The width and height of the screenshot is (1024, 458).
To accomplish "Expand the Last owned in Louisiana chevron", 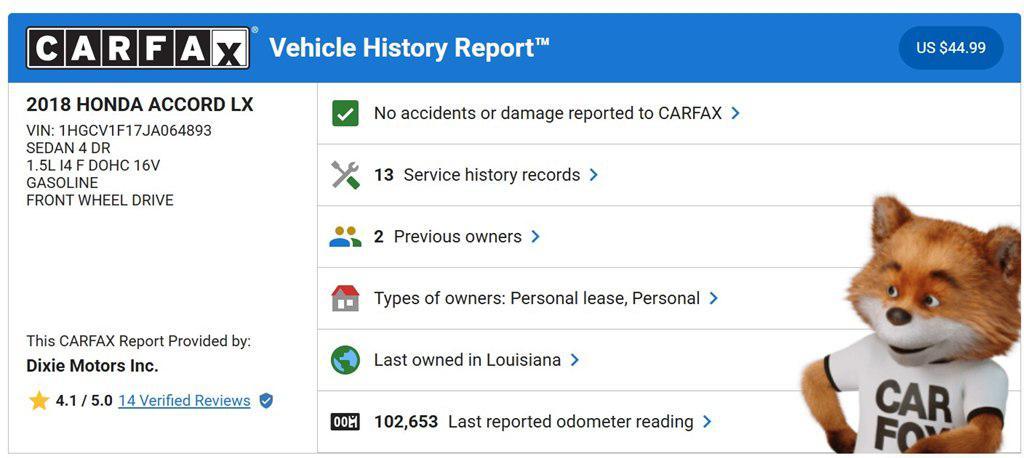I will 574,360.
